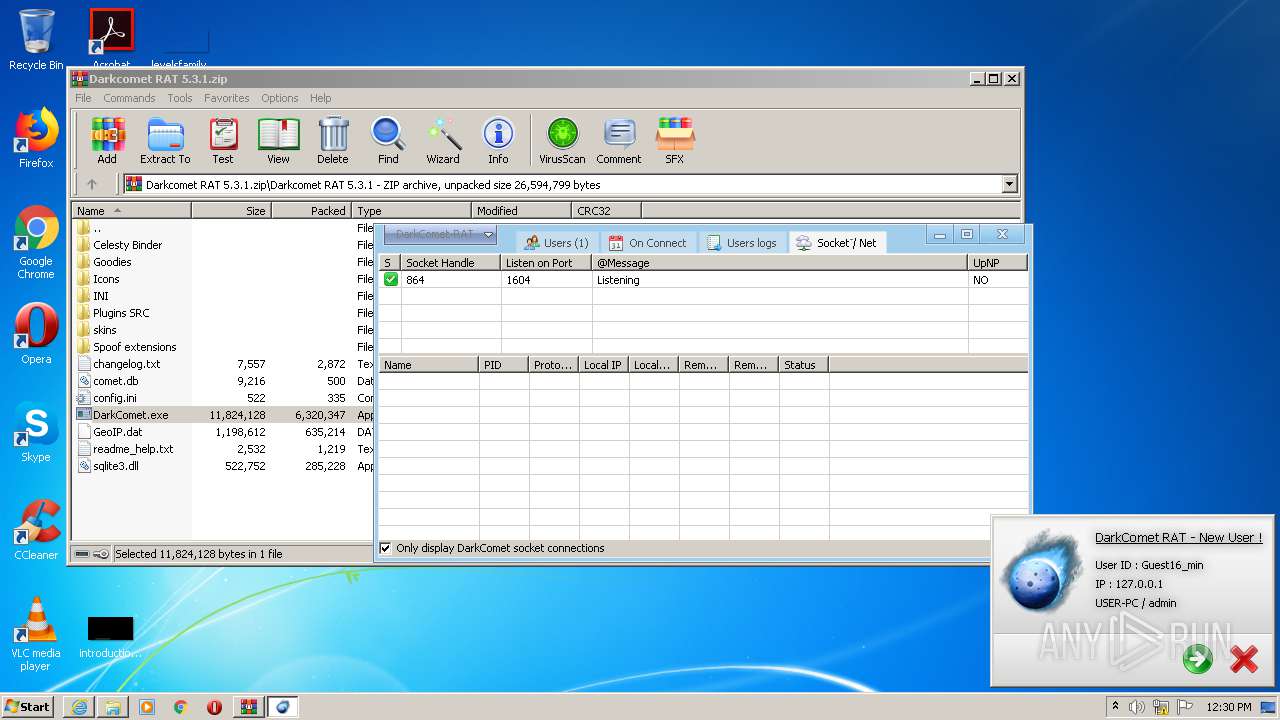Click DarkComet RAT - New User link

tap(1178, 537)
